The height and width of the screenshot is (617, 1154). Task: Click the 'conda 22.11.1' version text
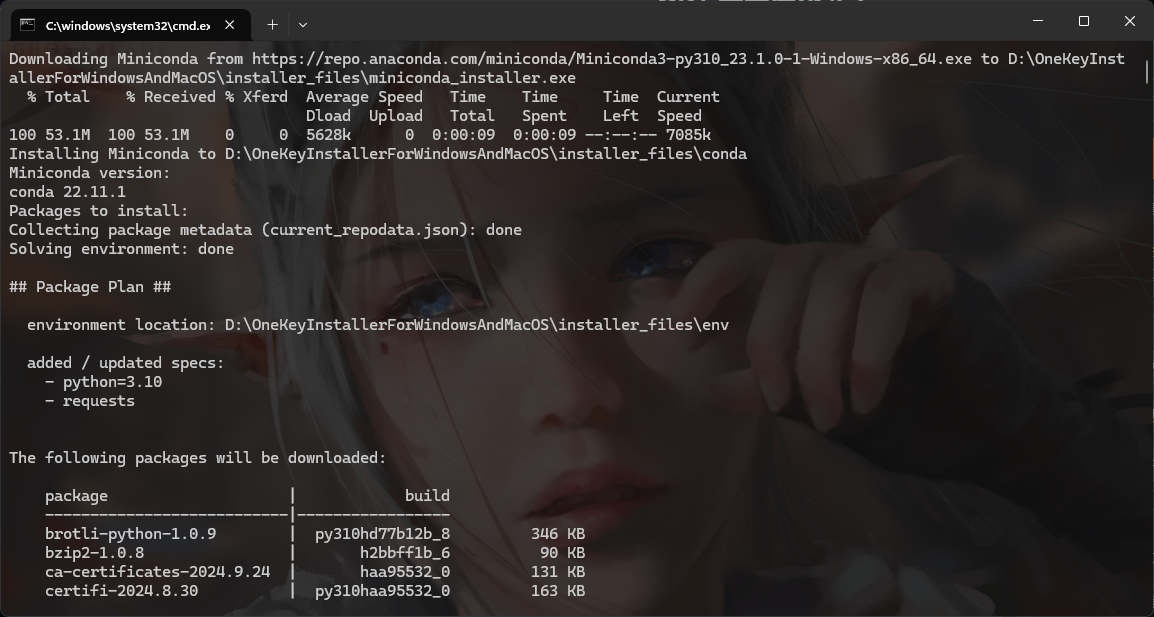[x=67, y=192]
